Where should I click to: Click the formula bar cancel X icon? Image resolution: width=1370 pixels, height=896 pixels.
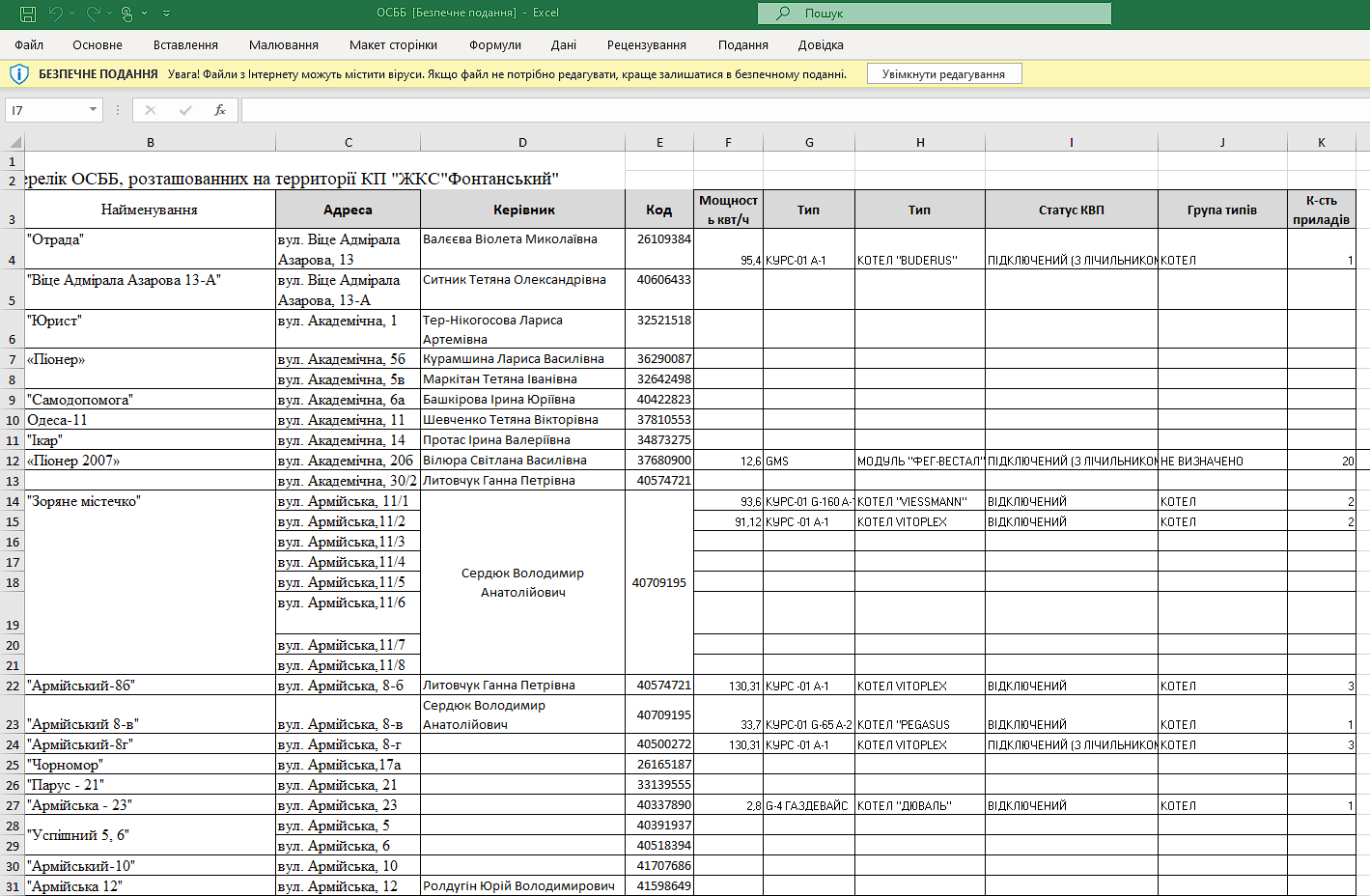coord(151,110)
